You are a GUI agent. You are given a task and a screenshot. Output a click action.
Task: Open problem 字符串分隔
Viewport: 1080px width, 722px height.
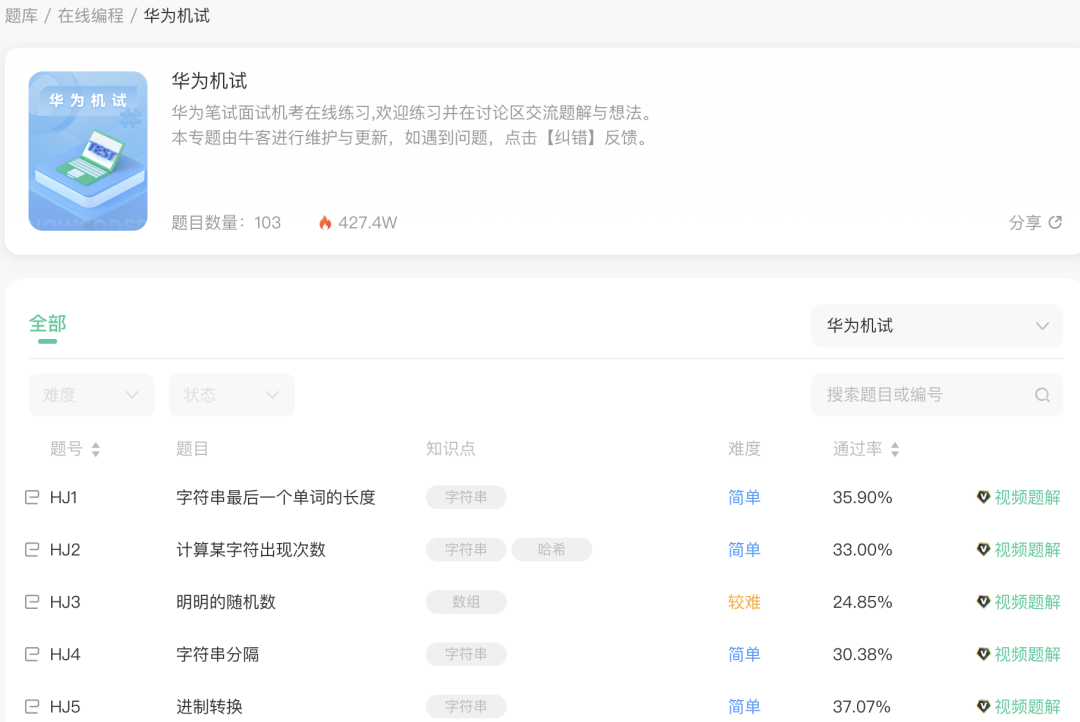point(218,654)
